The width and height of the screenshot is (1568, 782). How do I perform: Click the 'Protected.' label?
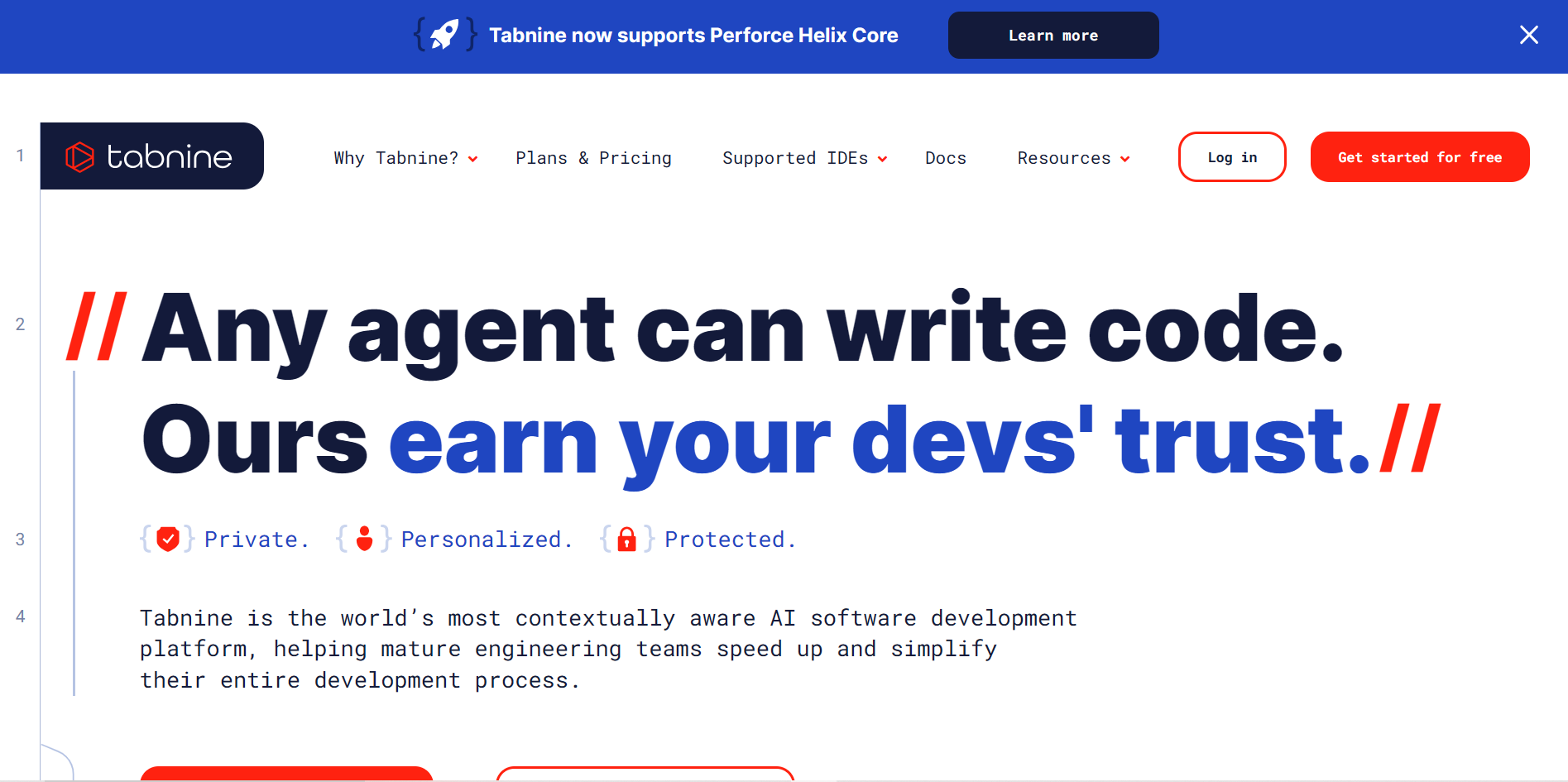click(731, 540)
